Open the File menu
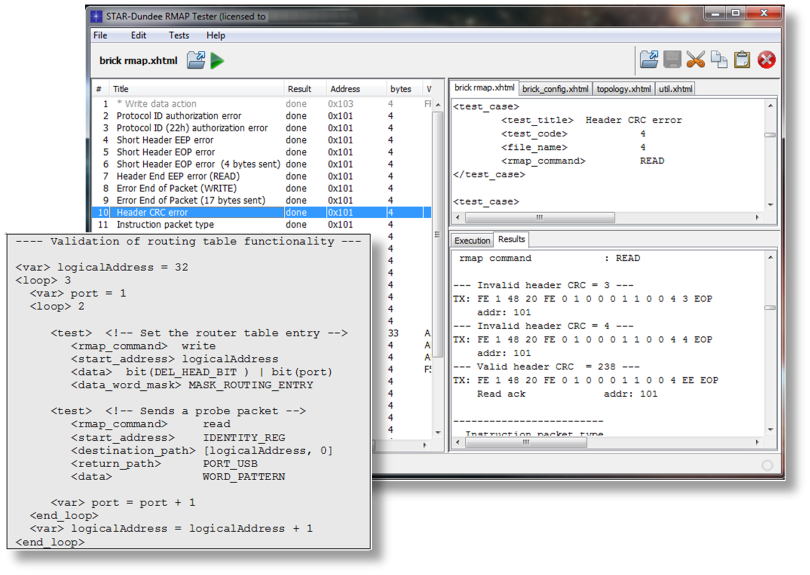Screen dimensions: 810x575 (x=100, y=35)
